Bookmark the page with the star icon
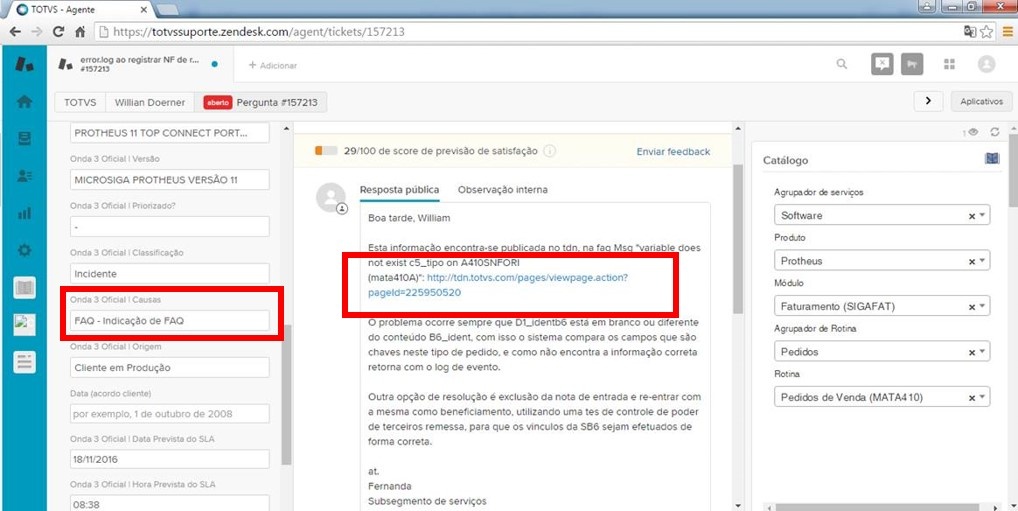Image resolution: width=1018 pixels, height=511 pixels. pyautogui.click(x=986, y=31)
